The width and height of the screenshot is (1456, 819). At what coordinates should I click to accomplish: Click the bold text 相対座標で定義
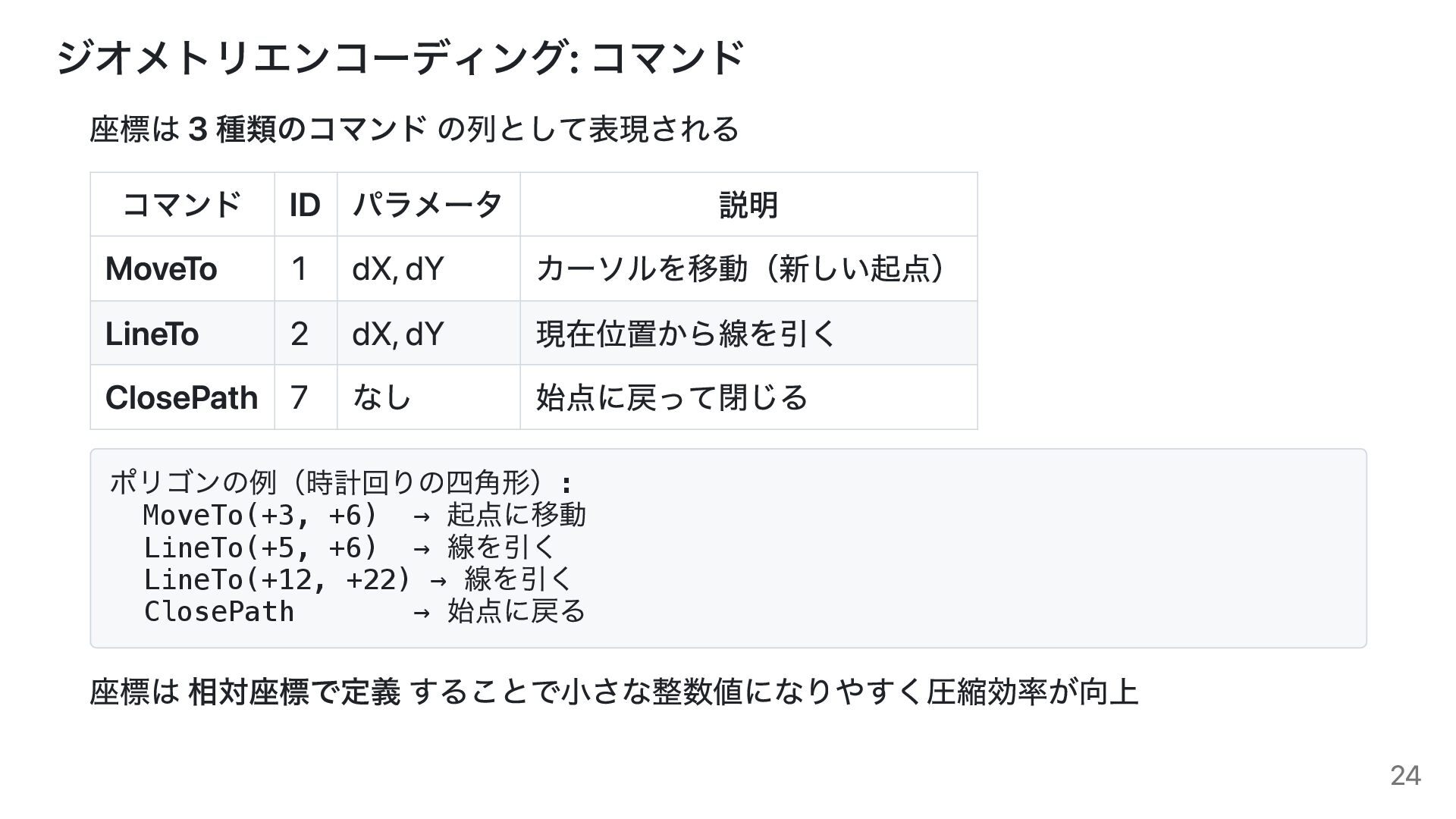pyautogui.click(x=294, y=692)
